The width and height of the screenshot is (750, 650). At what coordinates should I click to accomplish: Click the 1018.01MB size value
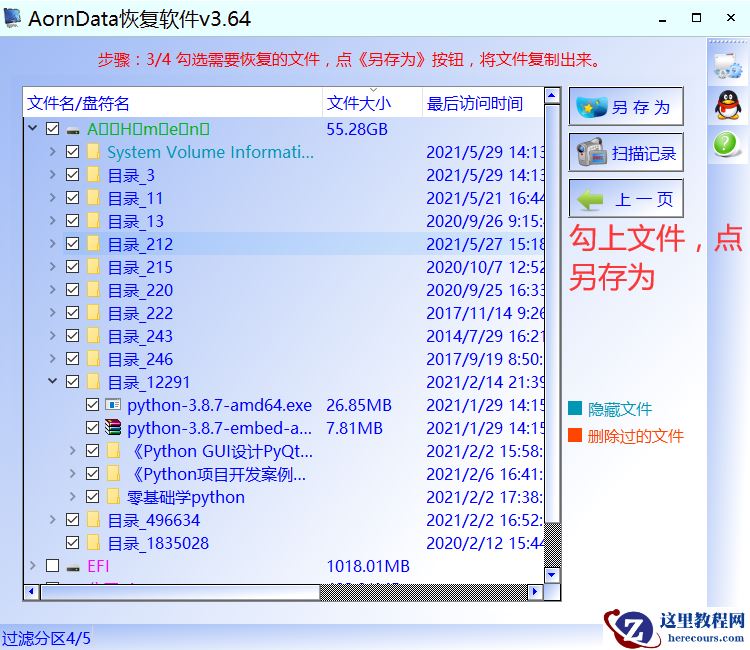point(368,566)
